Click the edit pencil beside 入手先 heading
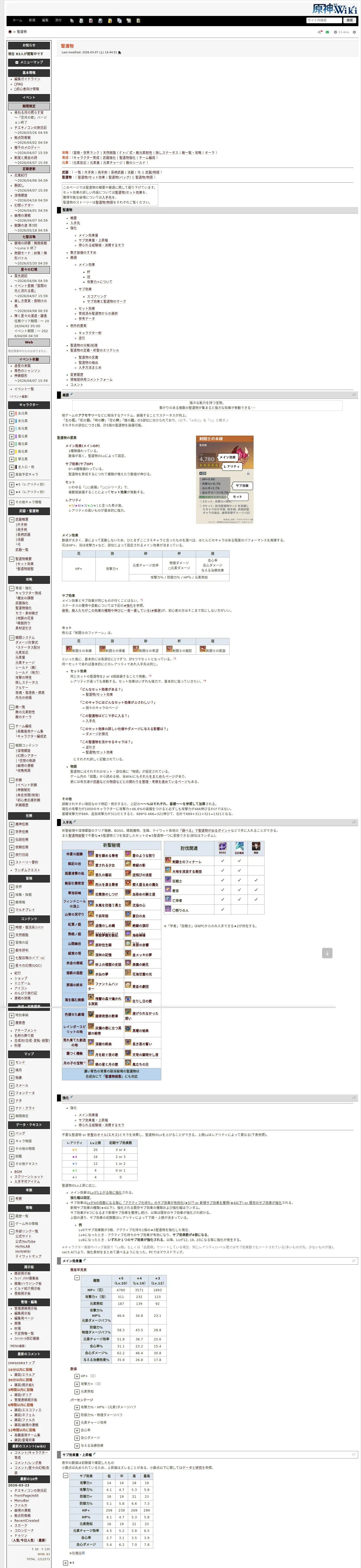The height and width of the screenshot is (1568, 361). coord(74,822)
